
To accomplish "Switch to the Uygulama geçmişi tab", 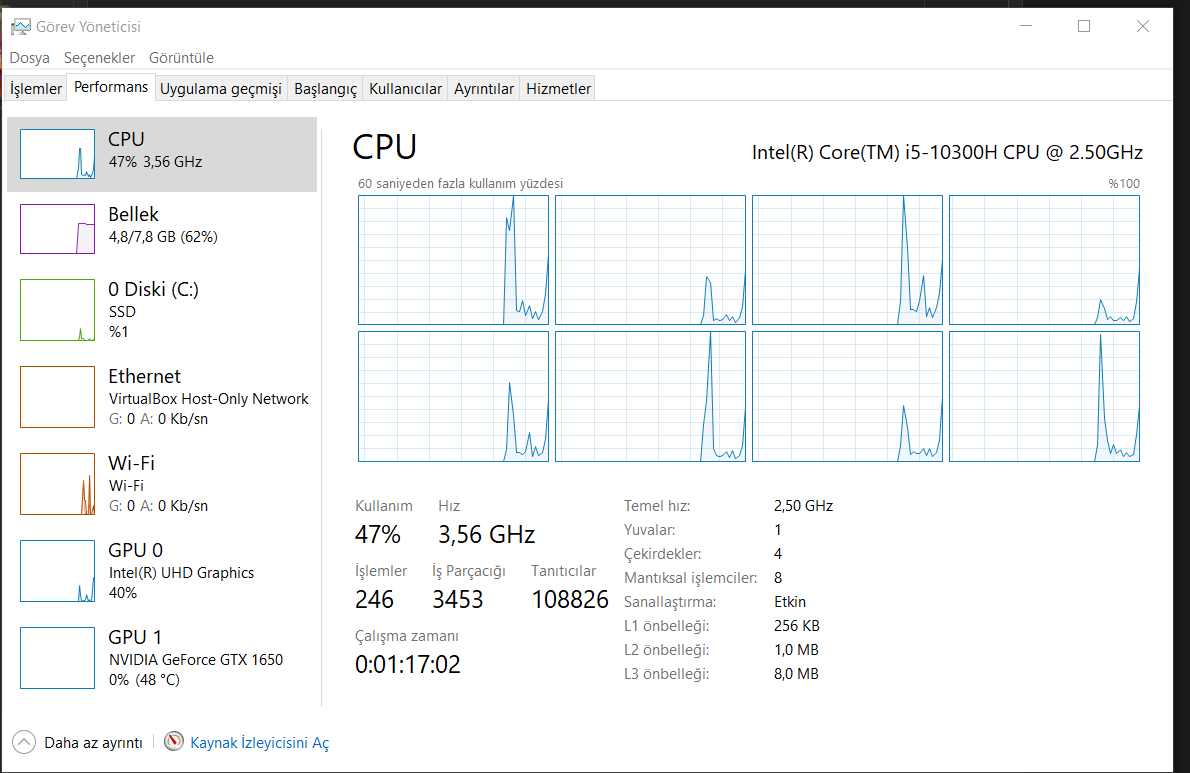I will tap(221, 89).
